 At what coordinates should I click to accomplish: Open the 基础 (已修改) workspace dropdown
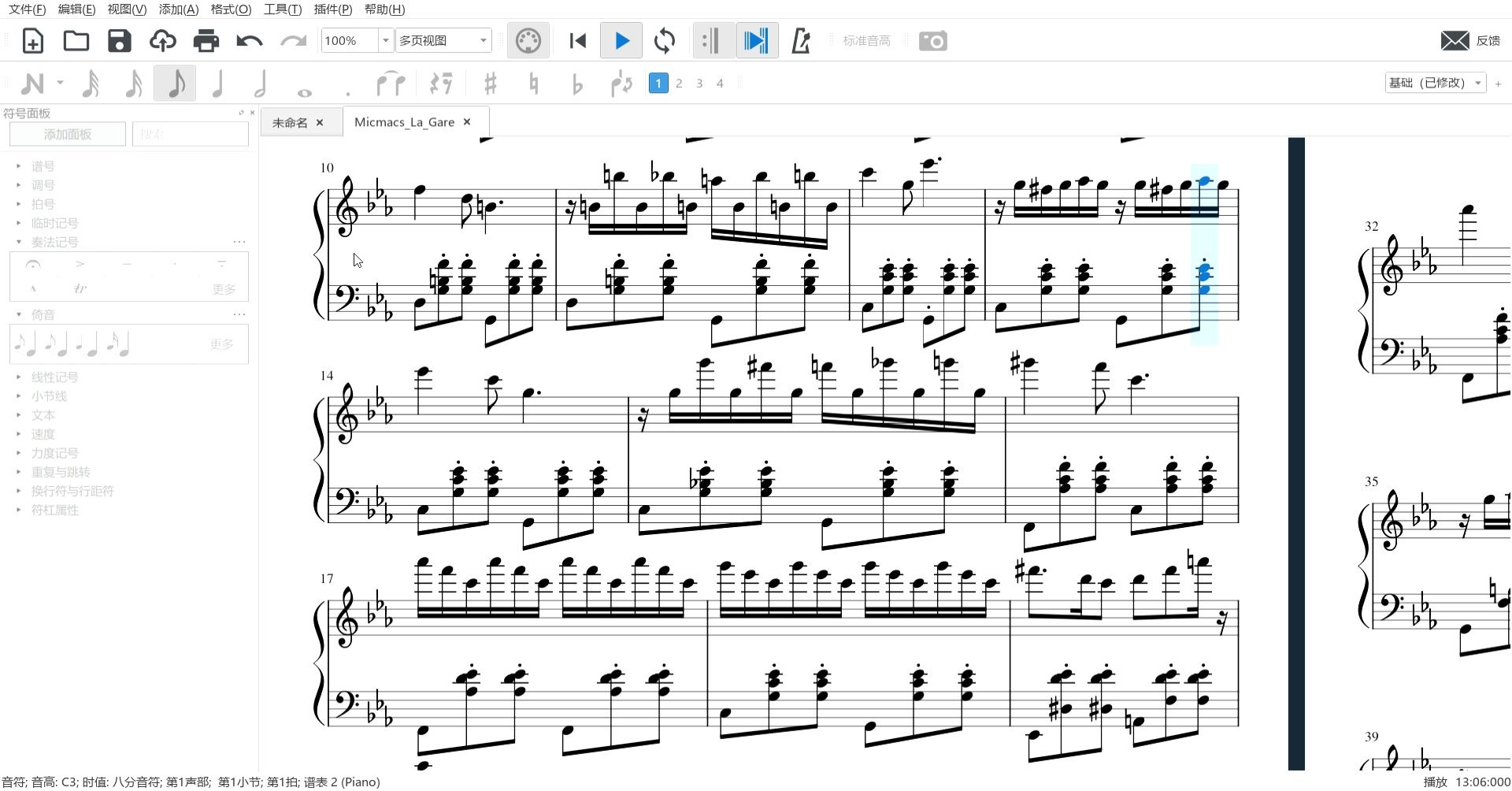tap(1436, 83)
